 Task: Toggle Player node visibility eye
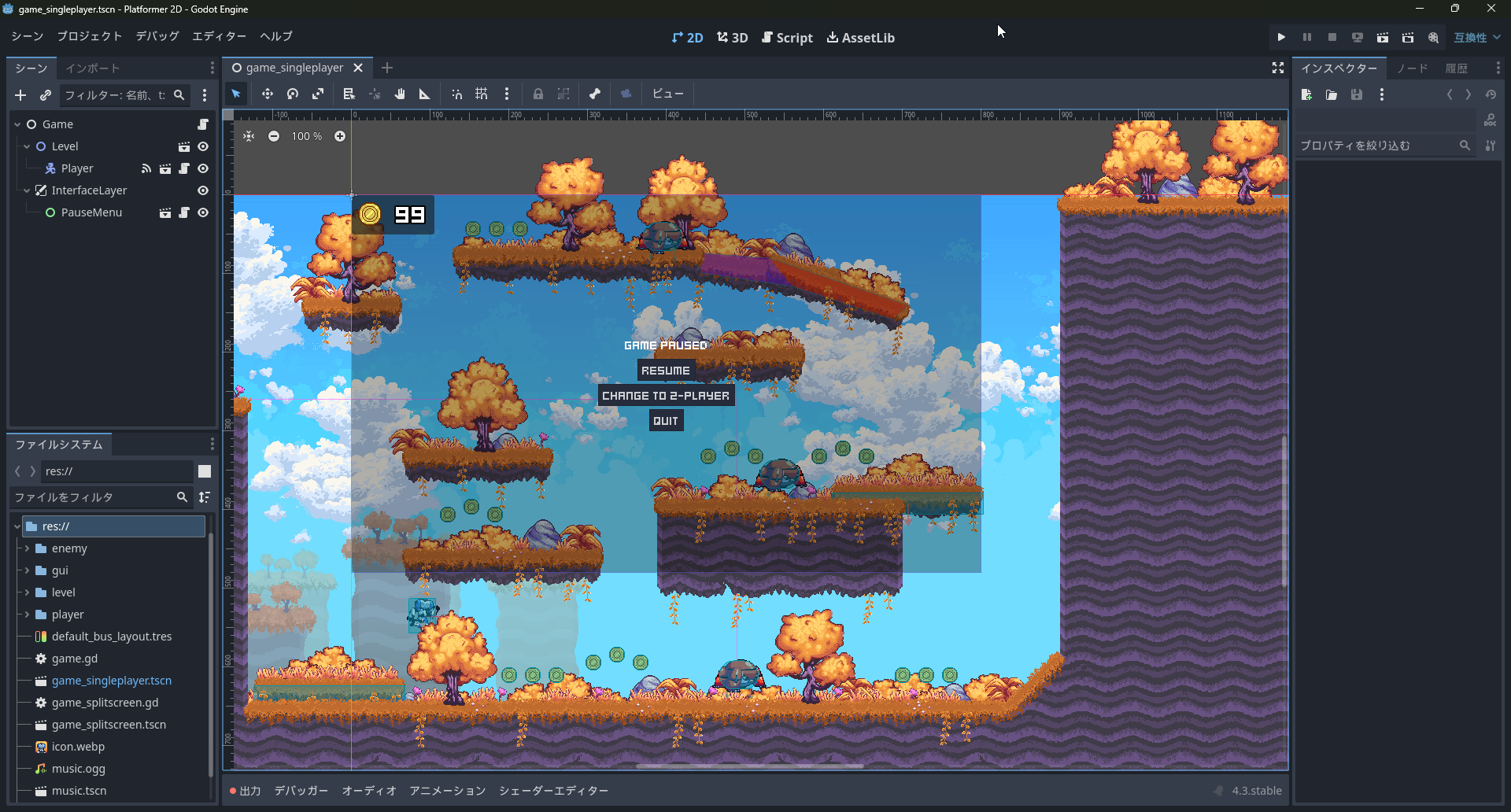pyautogui.click(x=203, y=168)
